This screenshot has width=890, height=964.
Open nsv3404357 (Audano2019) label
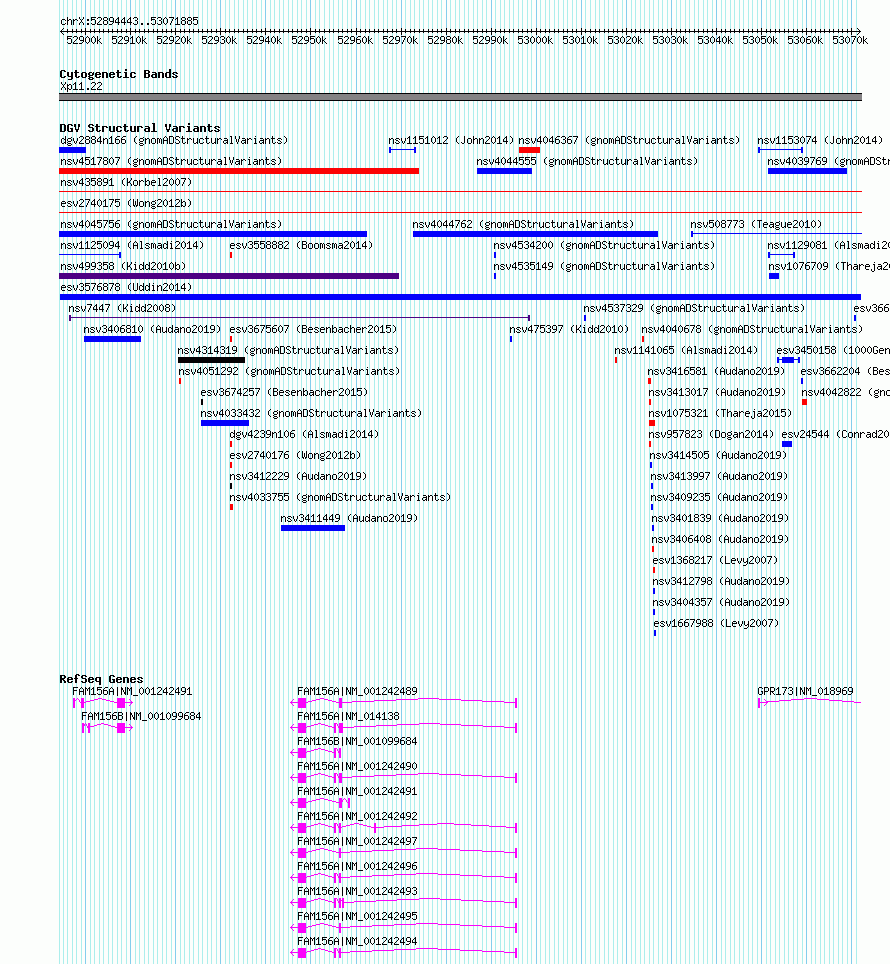pyautogui.click(x=721, y=602)
